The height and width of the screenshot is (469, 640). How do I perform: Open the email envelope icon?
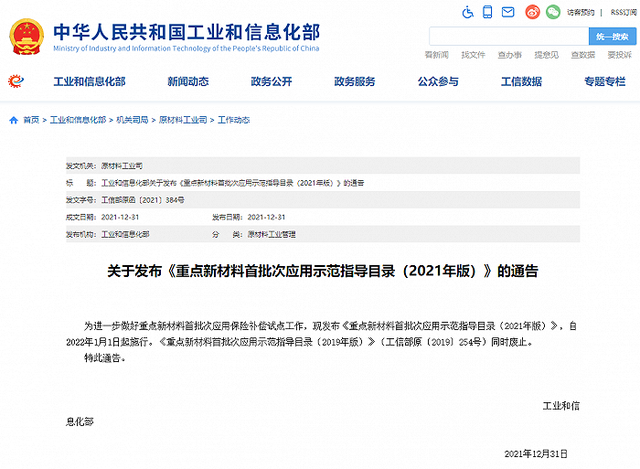pos(510,12)
